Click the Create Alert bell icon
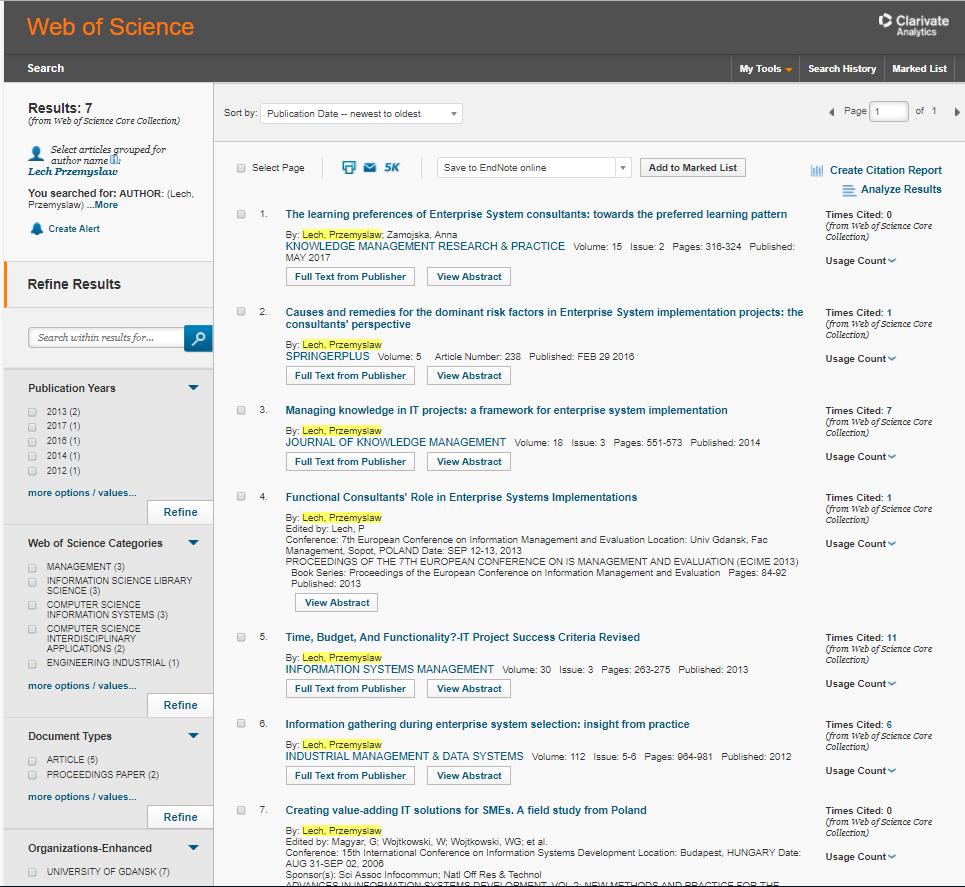The image size is (965, 887). point(37,229)
